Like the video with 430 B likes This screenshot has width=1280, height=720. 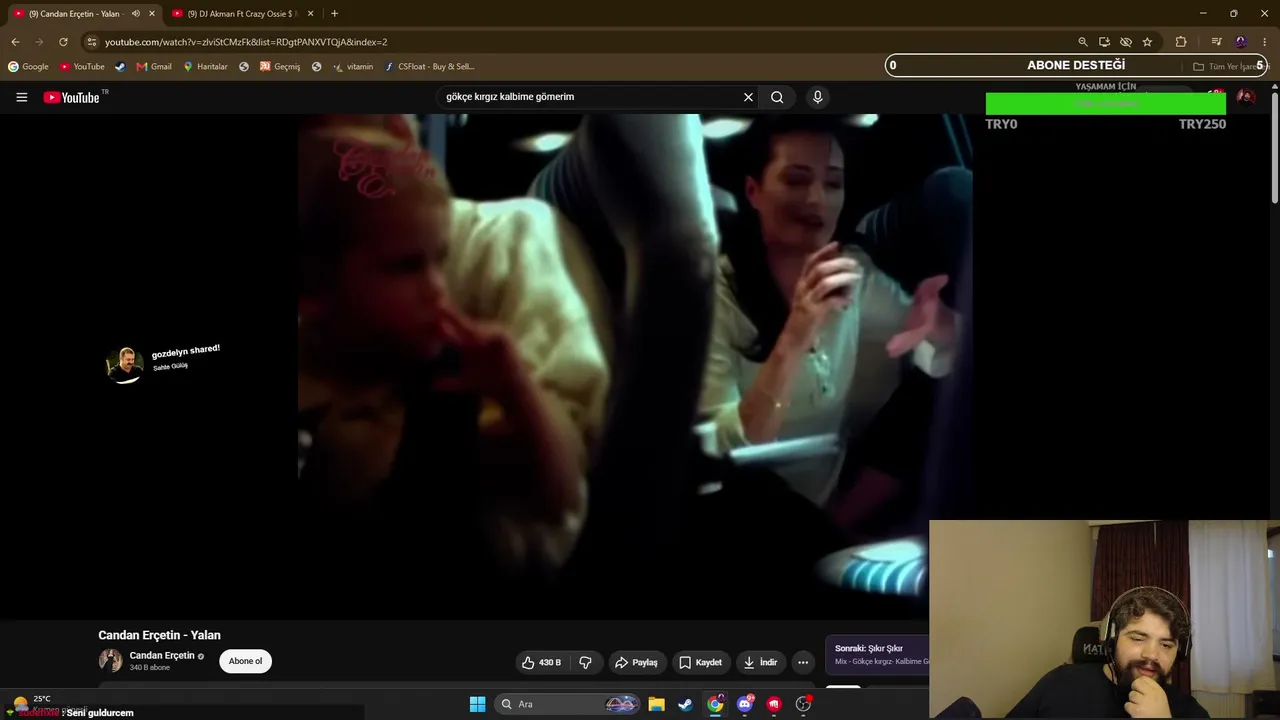(x=541, y=662)
